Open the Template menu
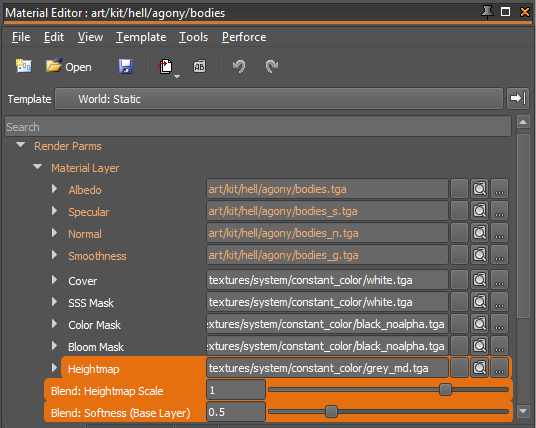 point(141,37)
